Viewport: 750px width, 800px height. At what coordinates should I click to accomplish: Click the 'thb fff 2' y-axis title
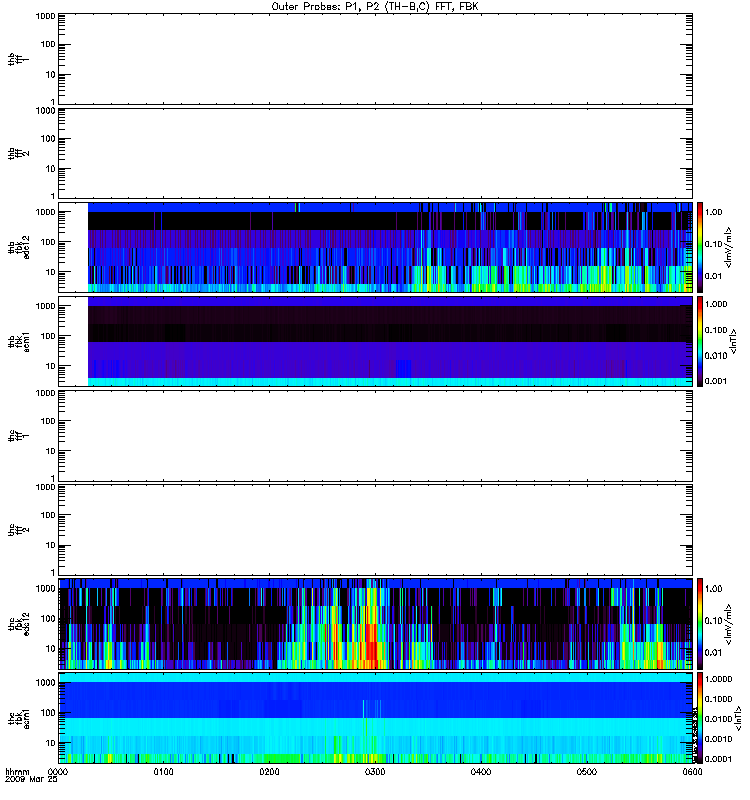pyautogui.click(x=18, y=154)
